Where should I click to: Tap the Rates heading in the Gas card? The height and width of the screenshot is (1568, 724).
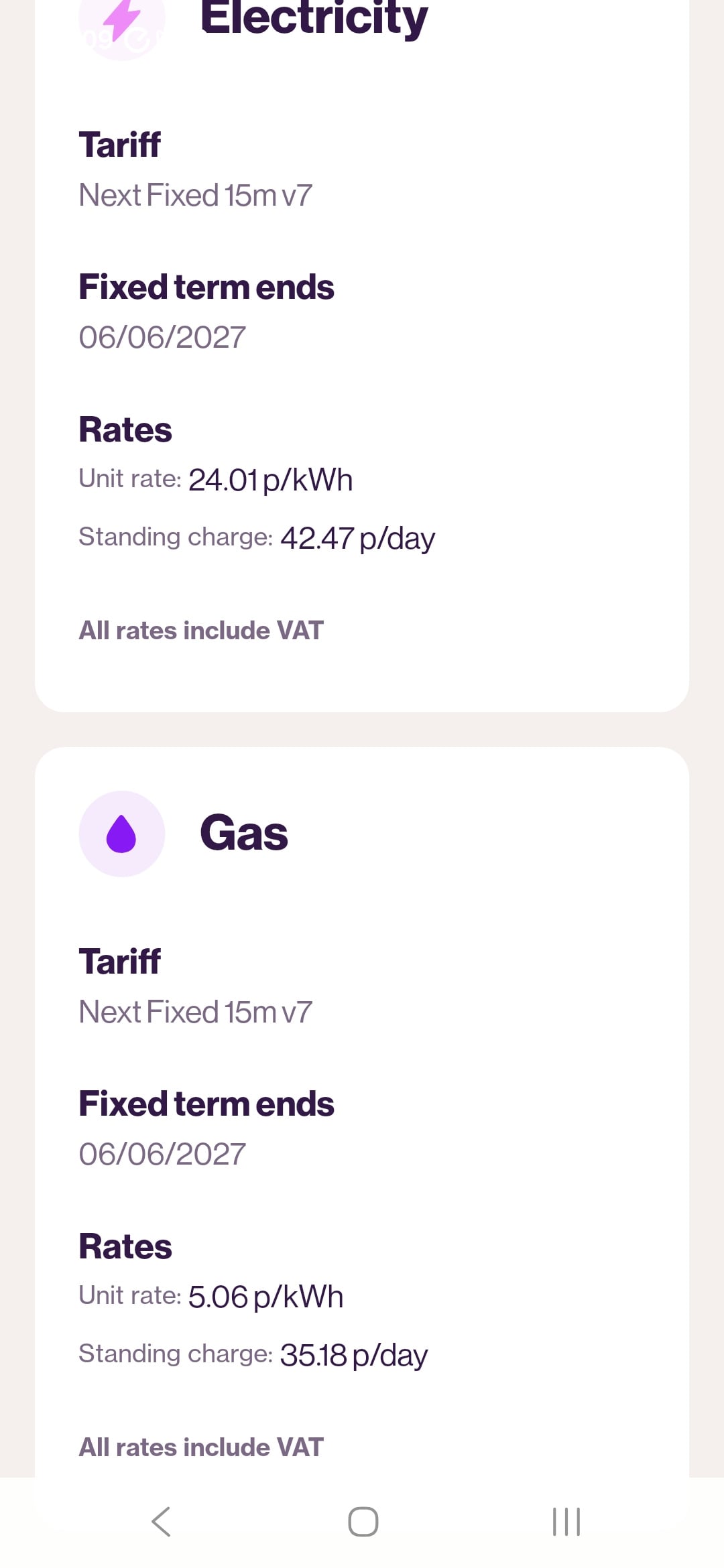tap(125, 1246)
